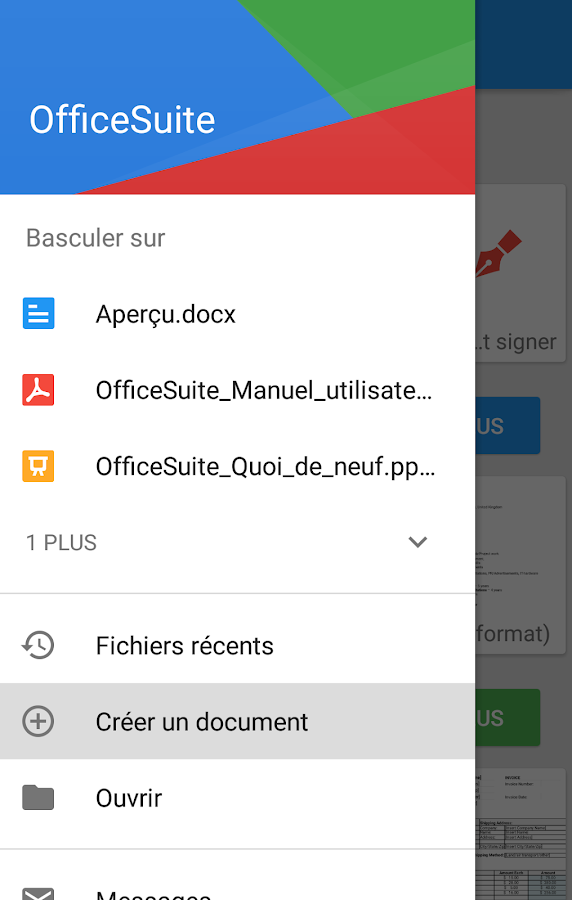Tap the blue document icon for Aperçu.docx
This screenshot has width=572, height=900.
coord(38,313)
